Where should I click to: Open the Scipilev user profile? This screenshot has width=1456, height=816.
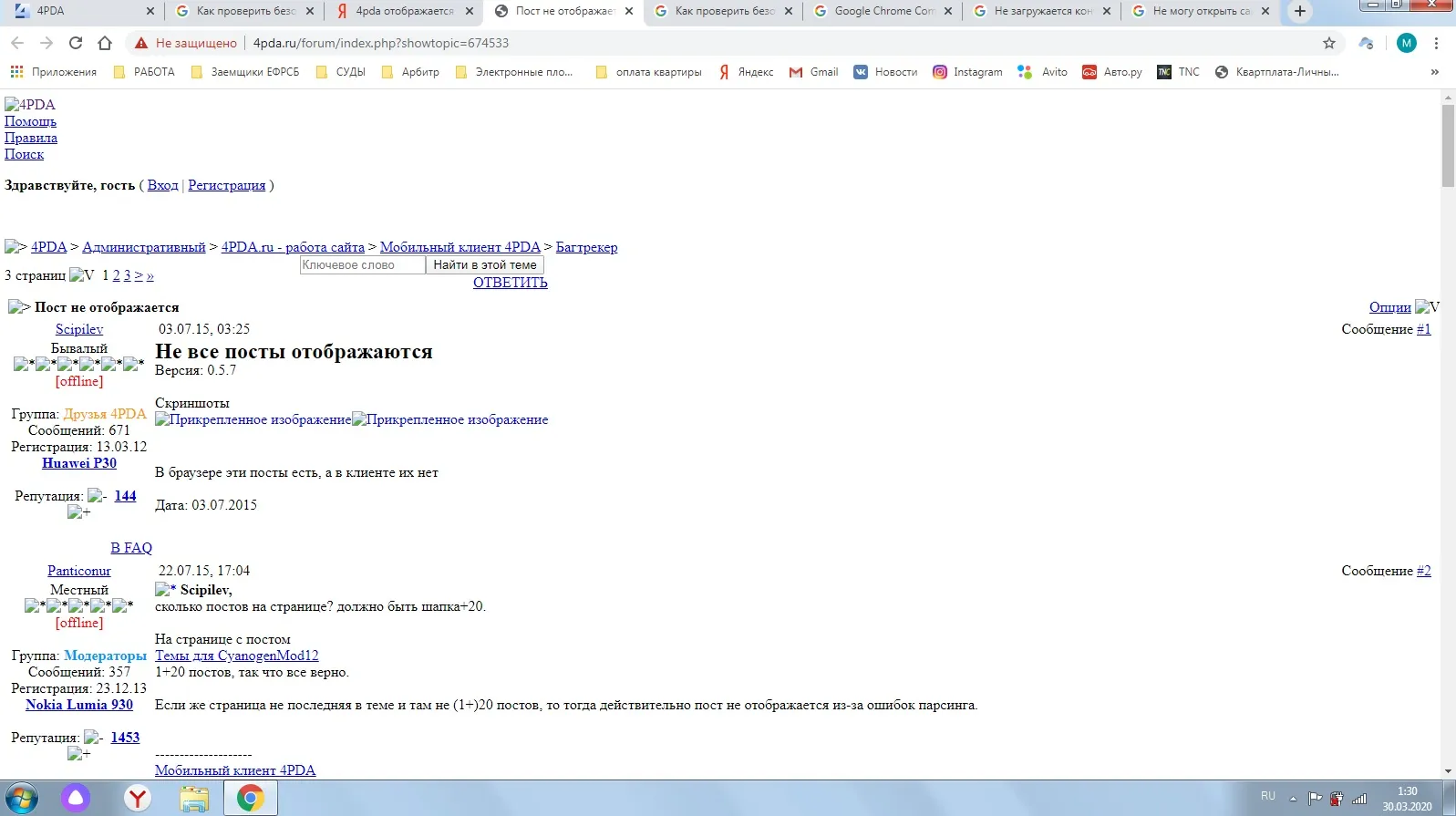(79, 329)
